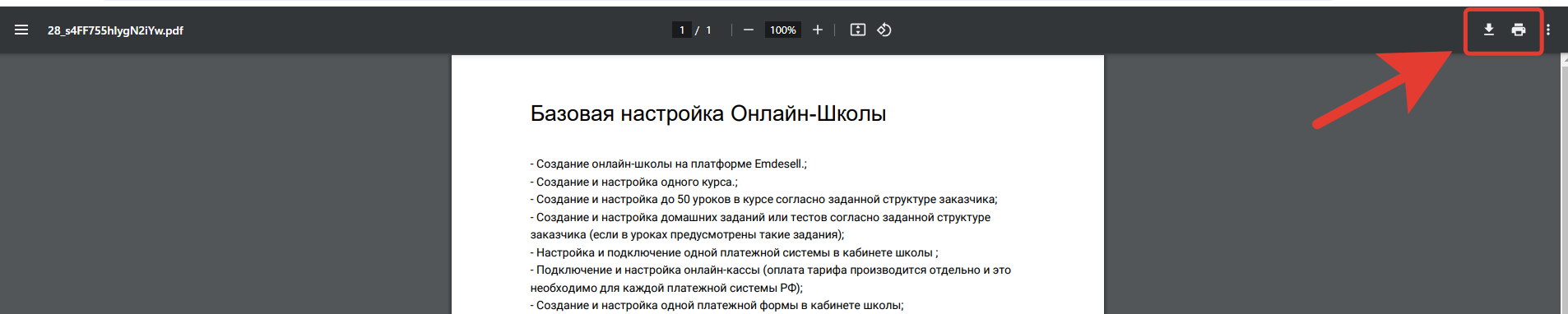Click the line 'Настройка и подключение одной платежной системы'
The image size is (1568, 314).
click(x=734, y=252)
